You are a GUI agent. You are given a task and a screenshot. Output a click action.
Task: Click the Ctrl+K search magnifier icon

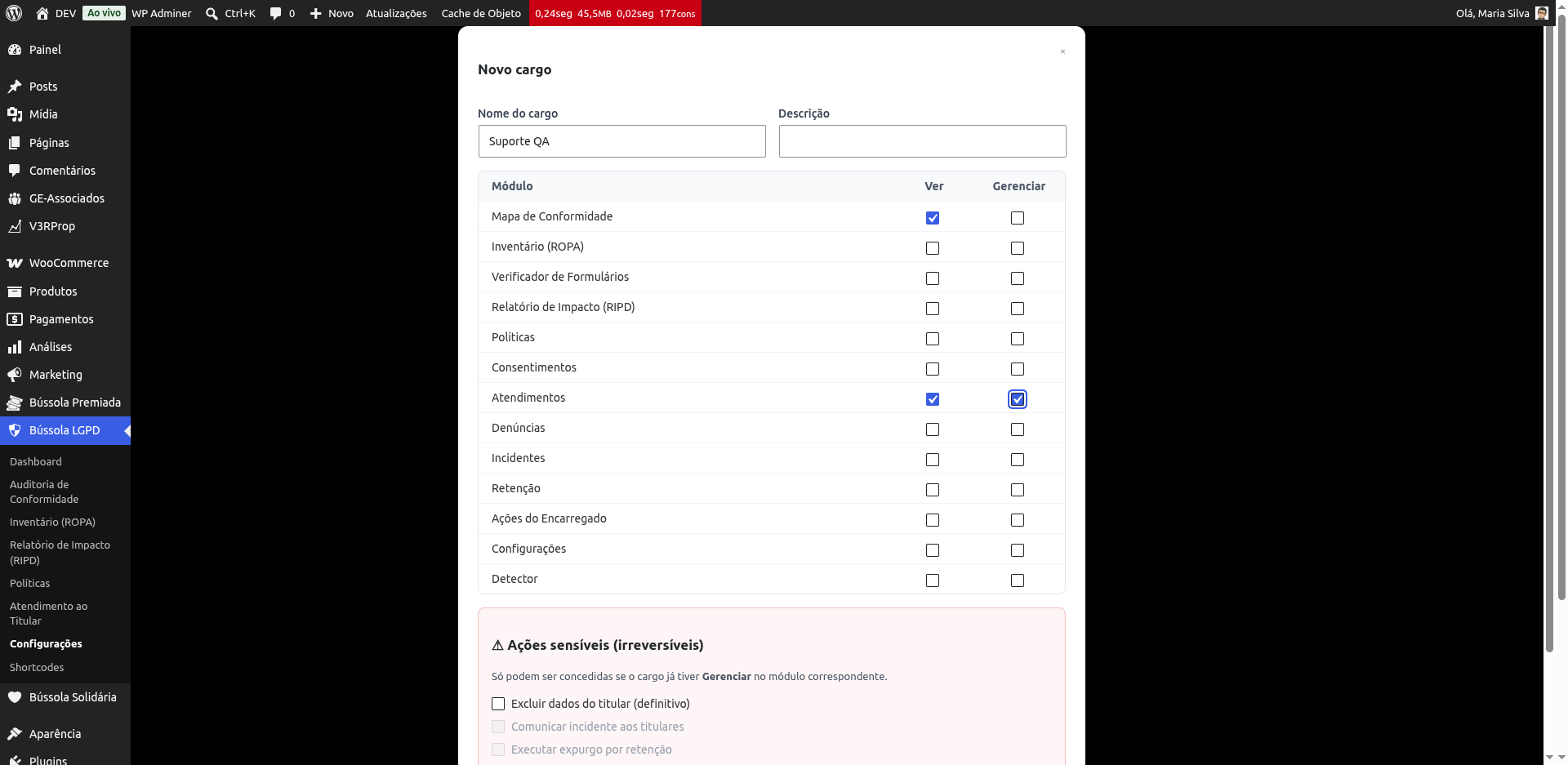(212, 14)
